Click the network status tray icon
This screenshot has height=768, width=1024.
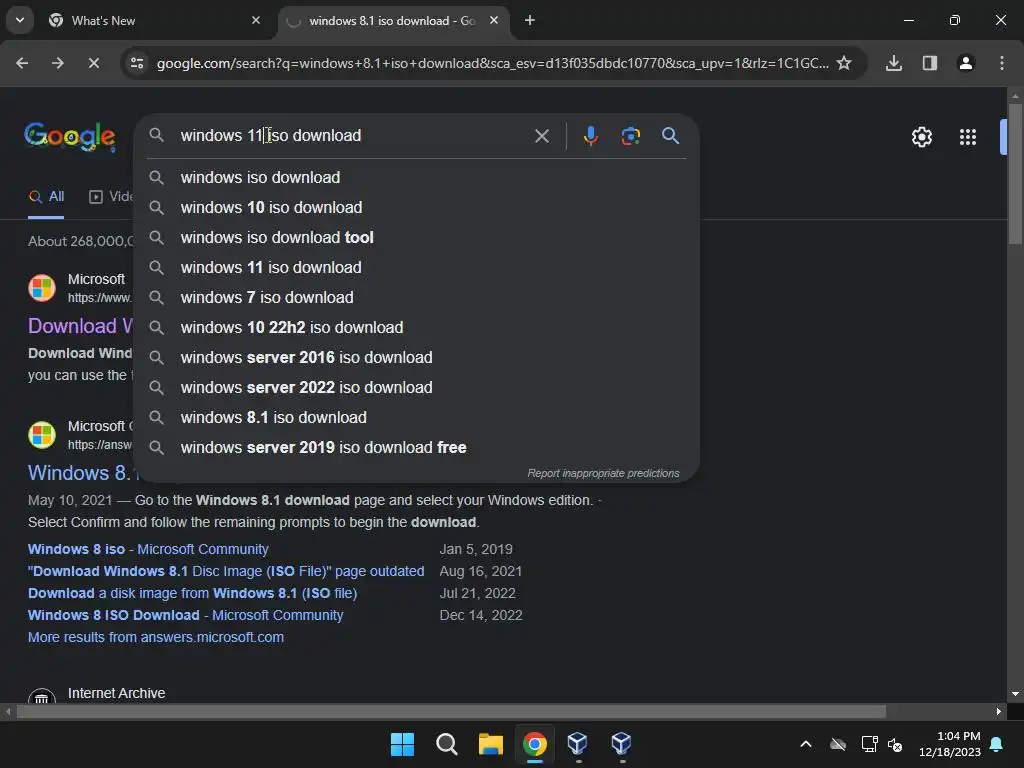pyautogui.click(x=870, y=744)
